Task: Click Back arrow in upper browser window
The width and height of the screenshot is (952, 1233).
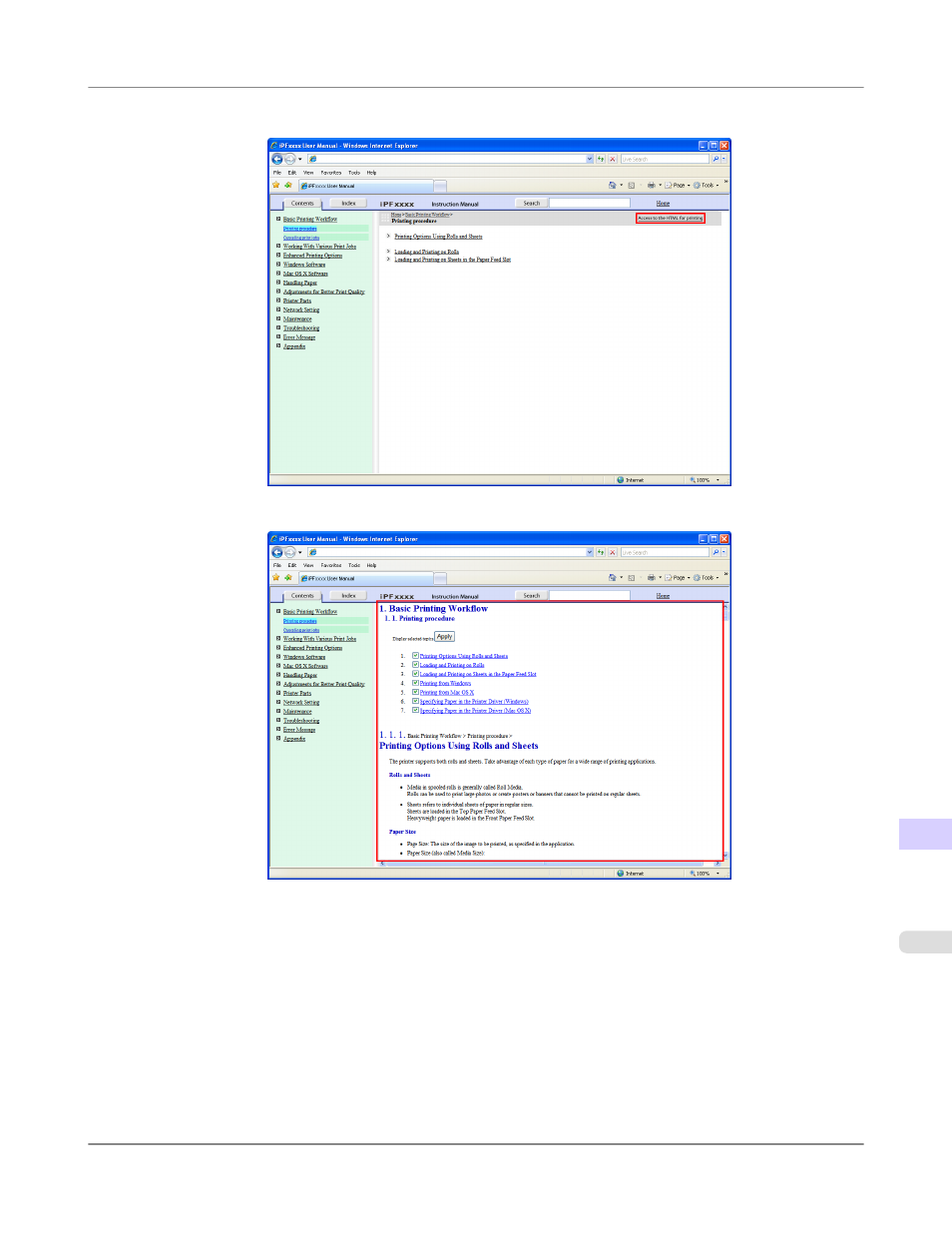Action: click(x=277, y=159)
